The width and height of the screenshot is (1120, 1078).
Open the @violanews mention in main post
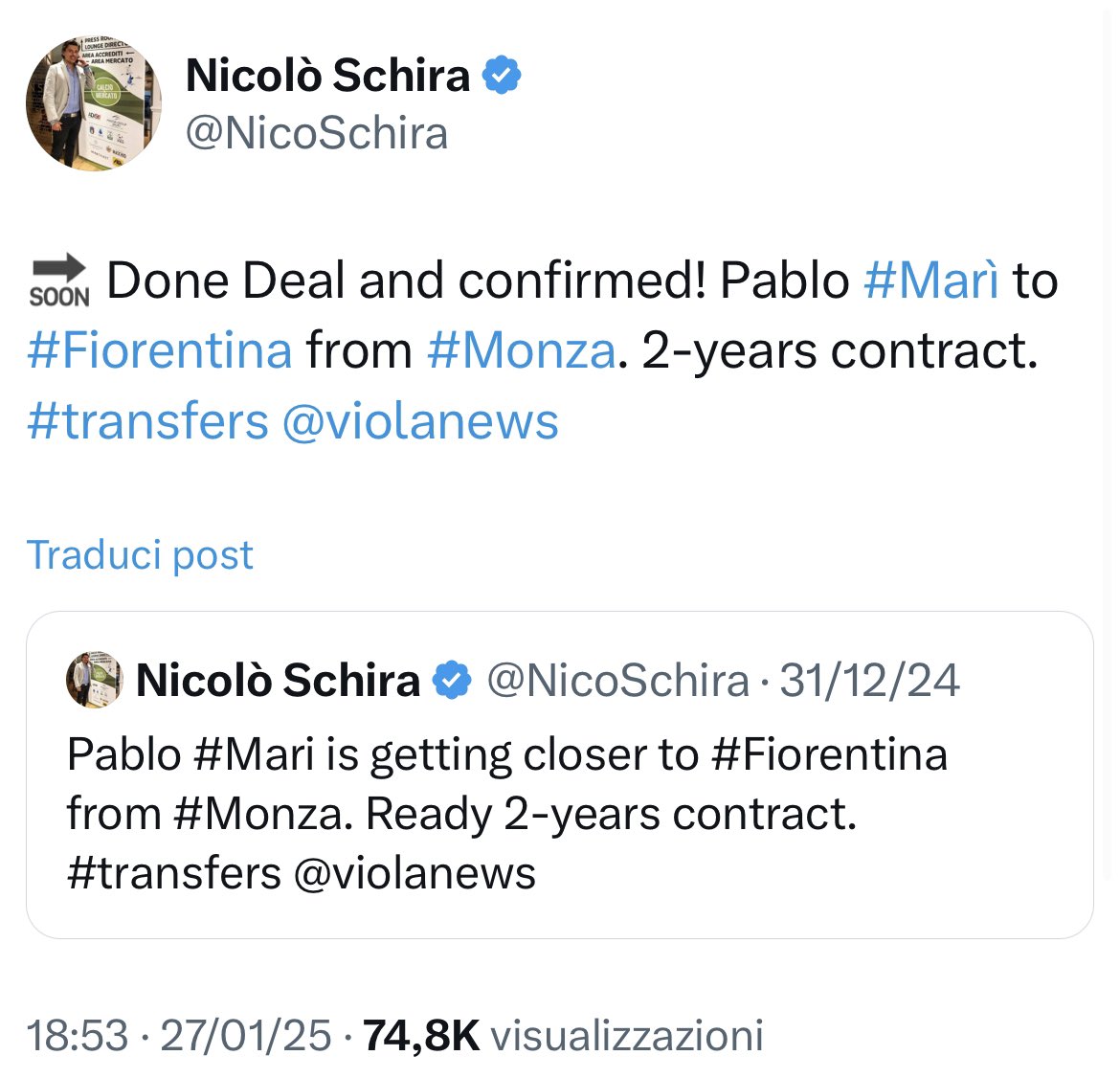coord(420,421)
